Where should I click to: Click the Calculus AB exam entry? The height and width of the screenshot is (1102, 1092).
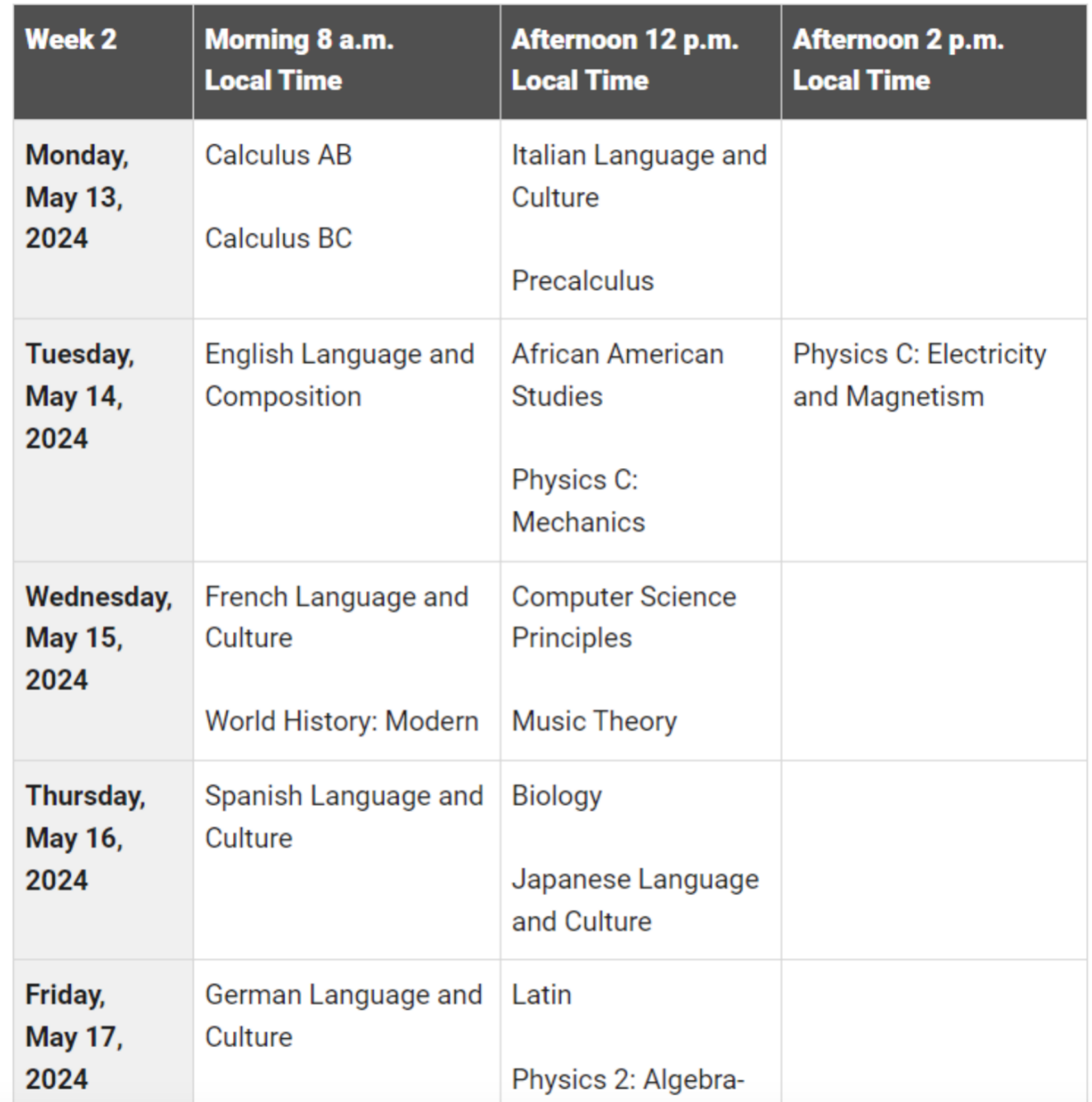(x=278, y=155)
